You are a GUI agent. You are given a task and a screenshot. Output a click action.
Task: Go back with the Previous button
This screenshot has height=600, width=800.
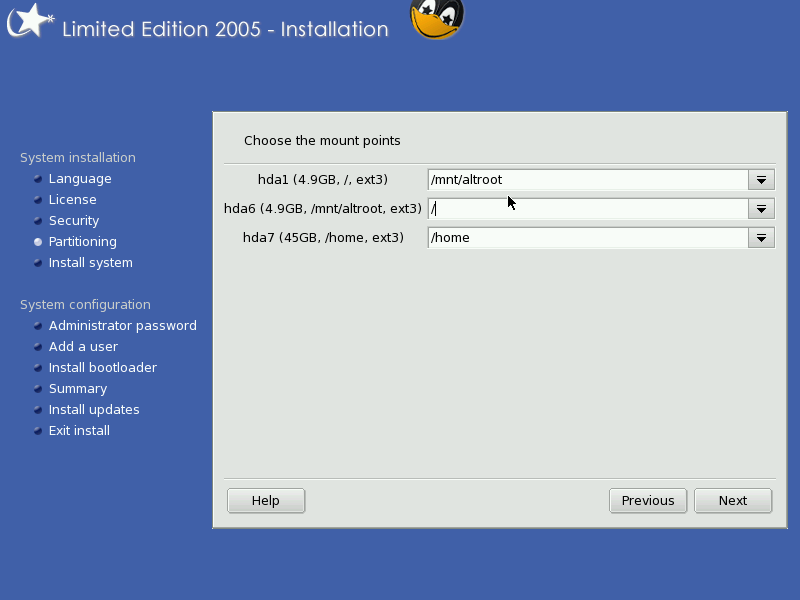point(648,501)
